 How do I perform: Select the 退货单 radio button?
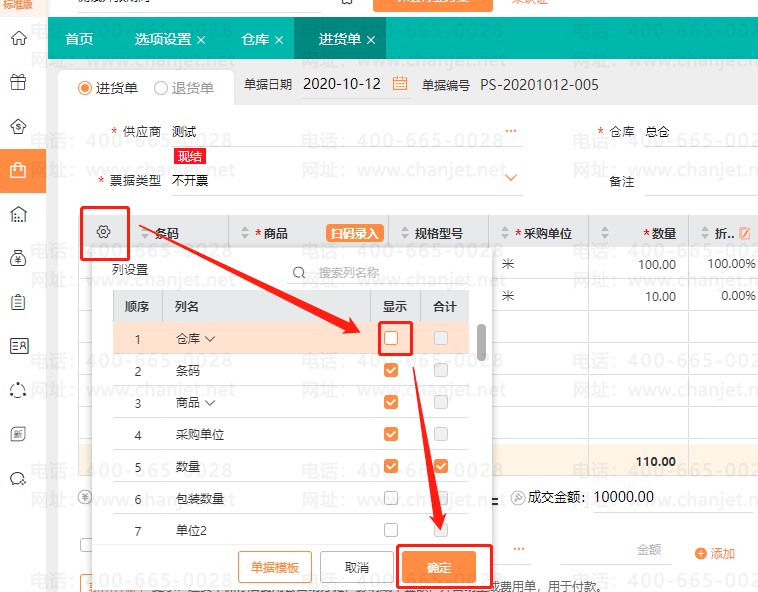pyautogui.click(x=160, y=88)
